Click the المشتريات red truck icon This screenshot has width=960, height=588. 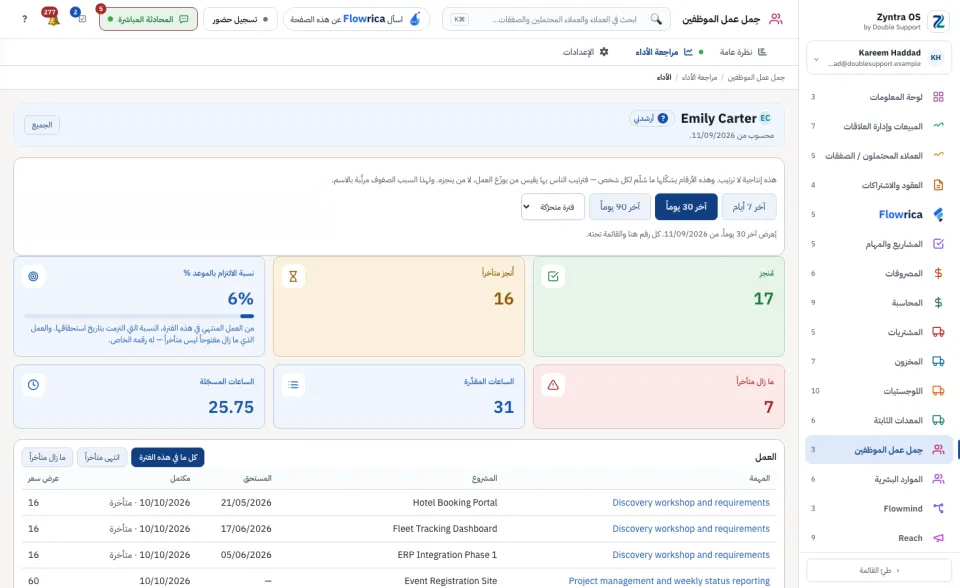click(938, 332)
